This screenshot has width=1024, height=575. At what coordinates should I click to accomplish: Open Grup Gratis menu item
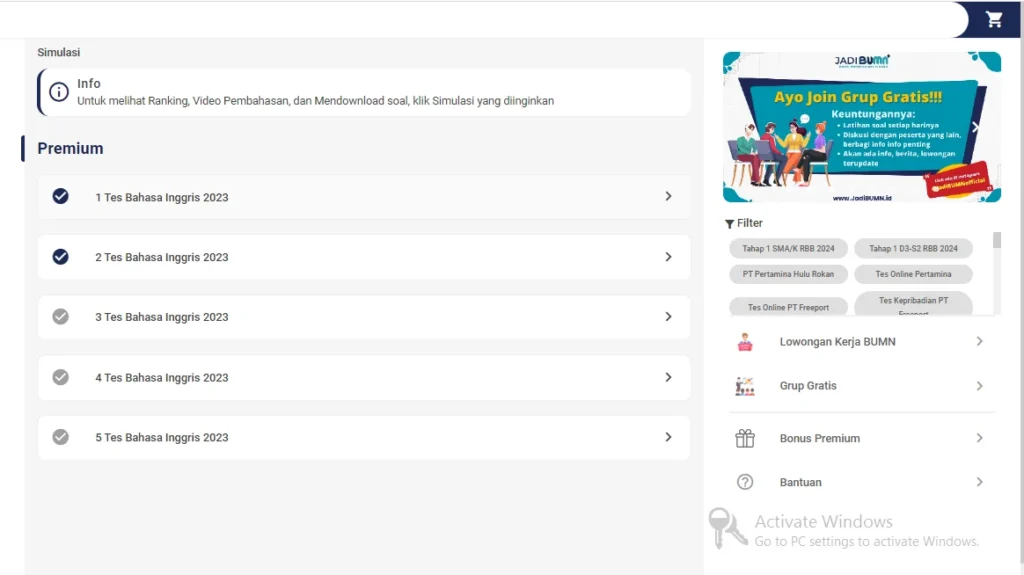(861, 386)
